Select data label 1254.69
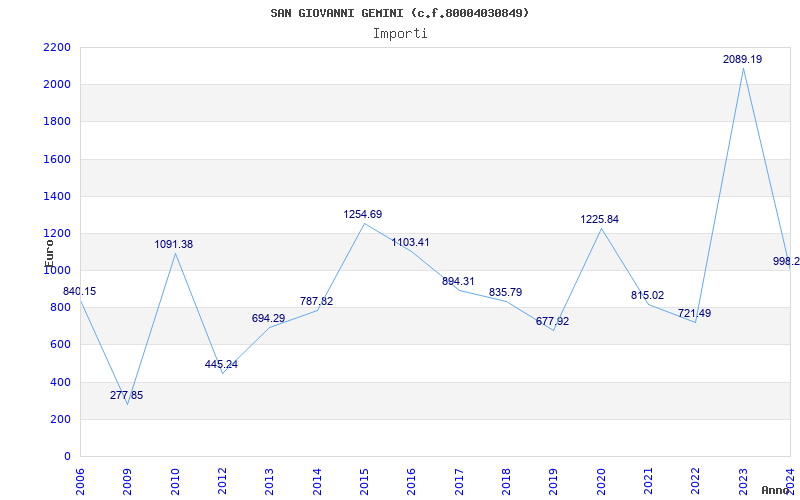Screen dimensions: 800x500 tap(363, 214)
